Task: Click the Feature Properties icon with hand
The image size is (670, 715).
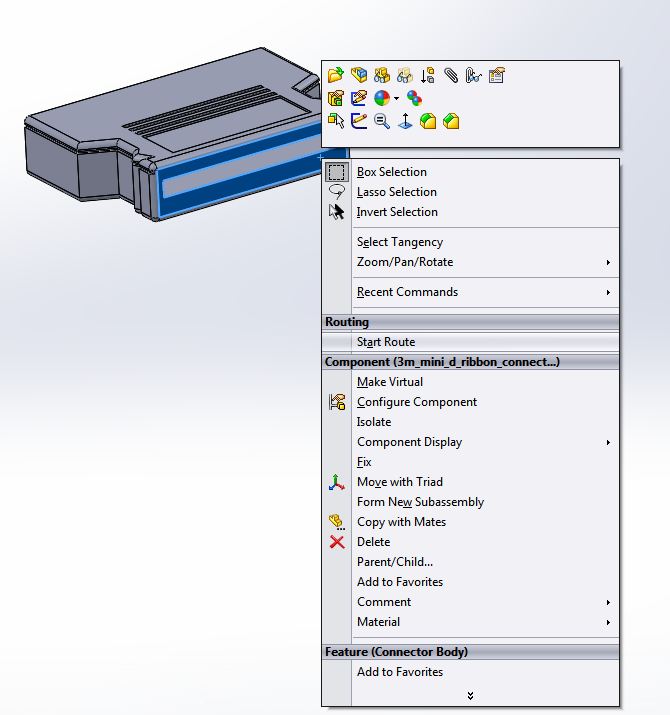Action: (336, 98)
